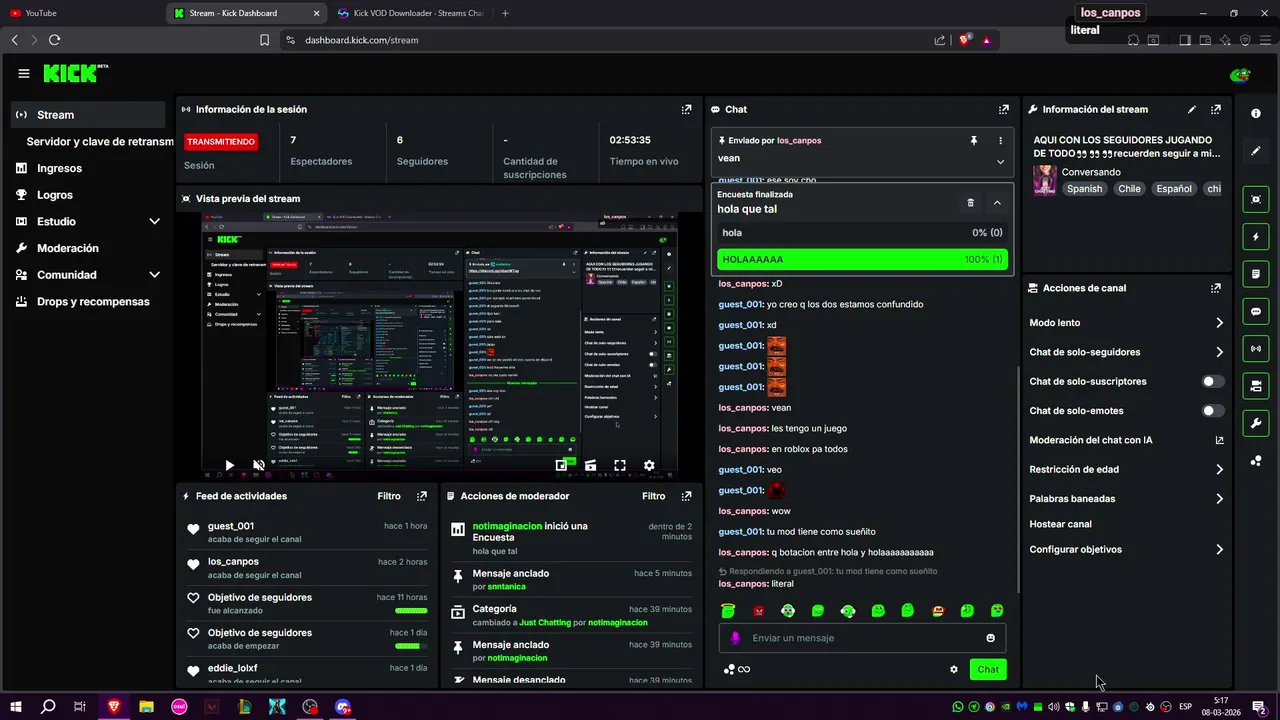Click Hostear canal
The height and width of the screenshot is (720, 1280).
[1060, 524]
